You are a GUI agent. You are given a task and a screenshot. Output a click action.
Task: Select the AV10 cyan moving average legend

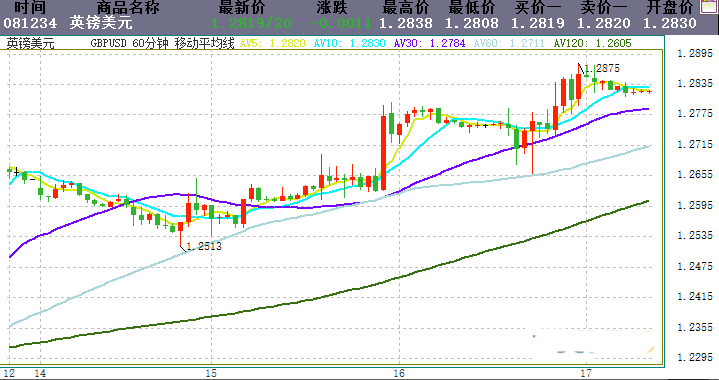click(349, 44)
